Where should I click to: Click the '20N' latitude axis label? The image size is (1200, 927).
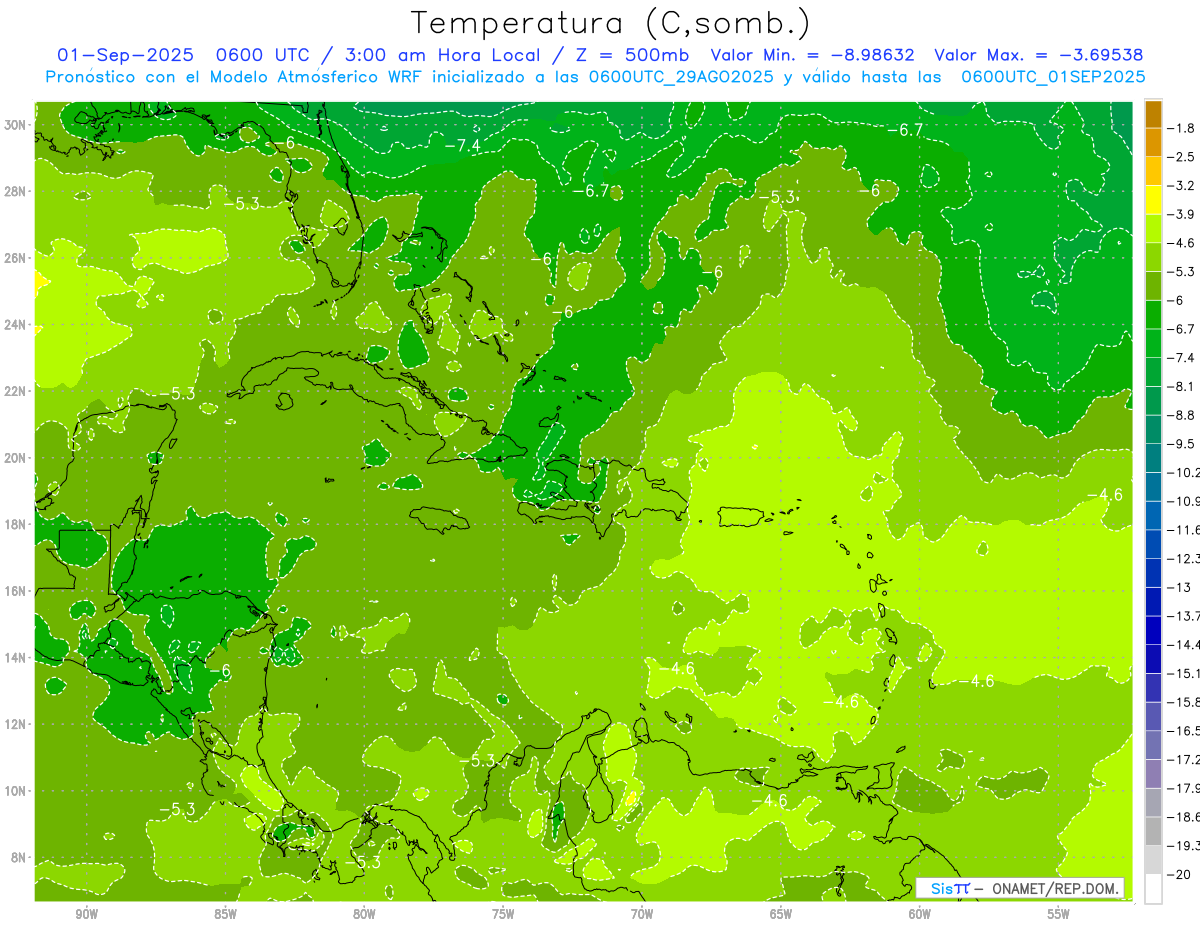(x=15, y=458)
